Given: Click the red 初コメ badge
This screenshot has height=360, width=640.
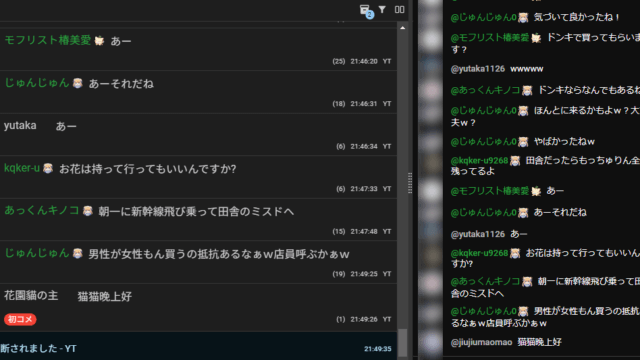Looking at the screenshot, I should 20,319.
